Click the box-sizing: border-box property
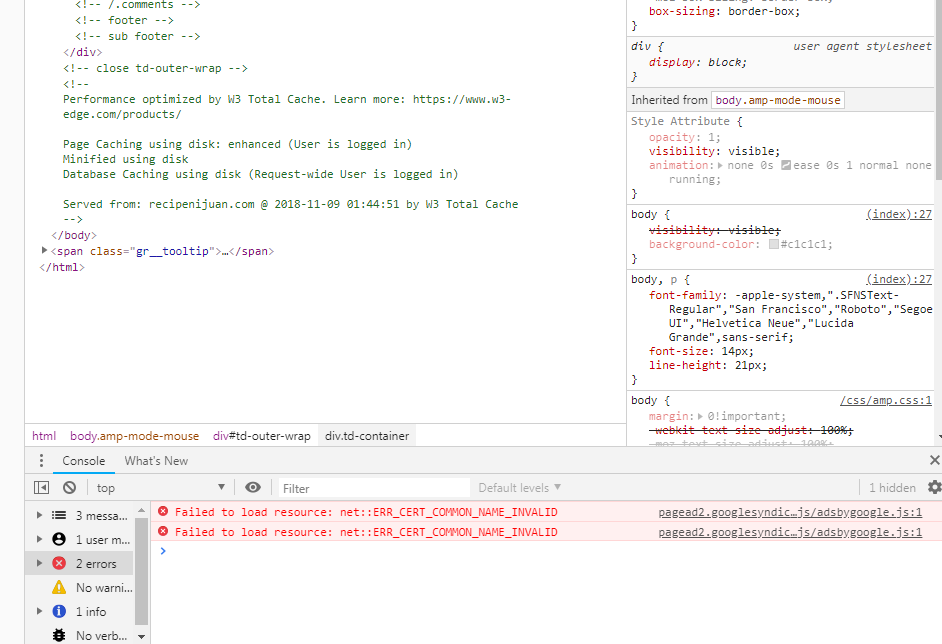Image resolution: width=942 pixels, height=644 pixels. click(x=724, y=11)
